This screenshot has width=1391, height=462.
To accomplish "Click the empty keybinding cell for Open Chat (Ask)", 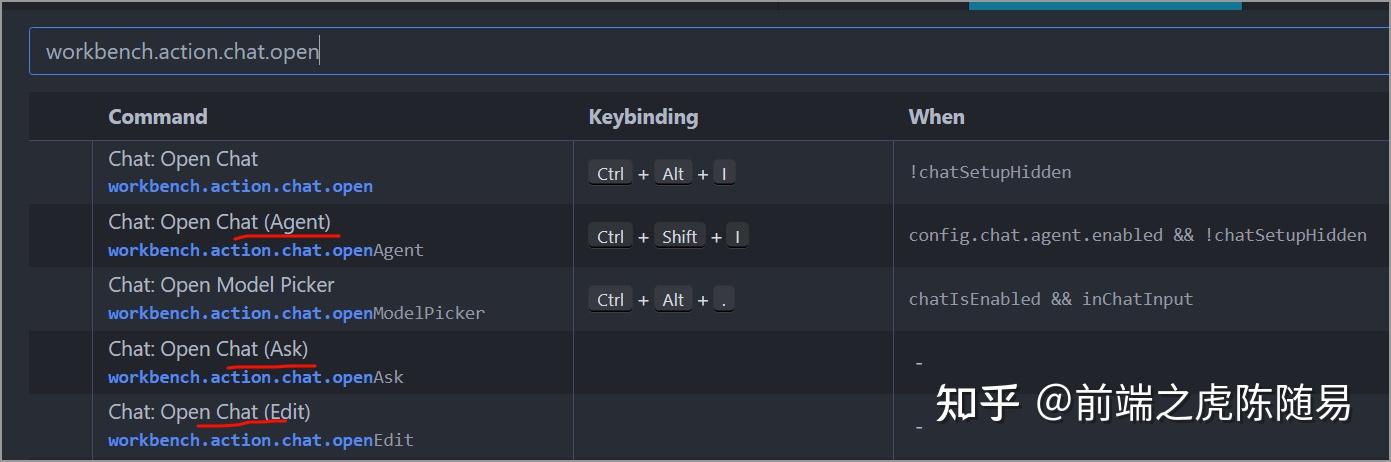I will coord(732,363).
